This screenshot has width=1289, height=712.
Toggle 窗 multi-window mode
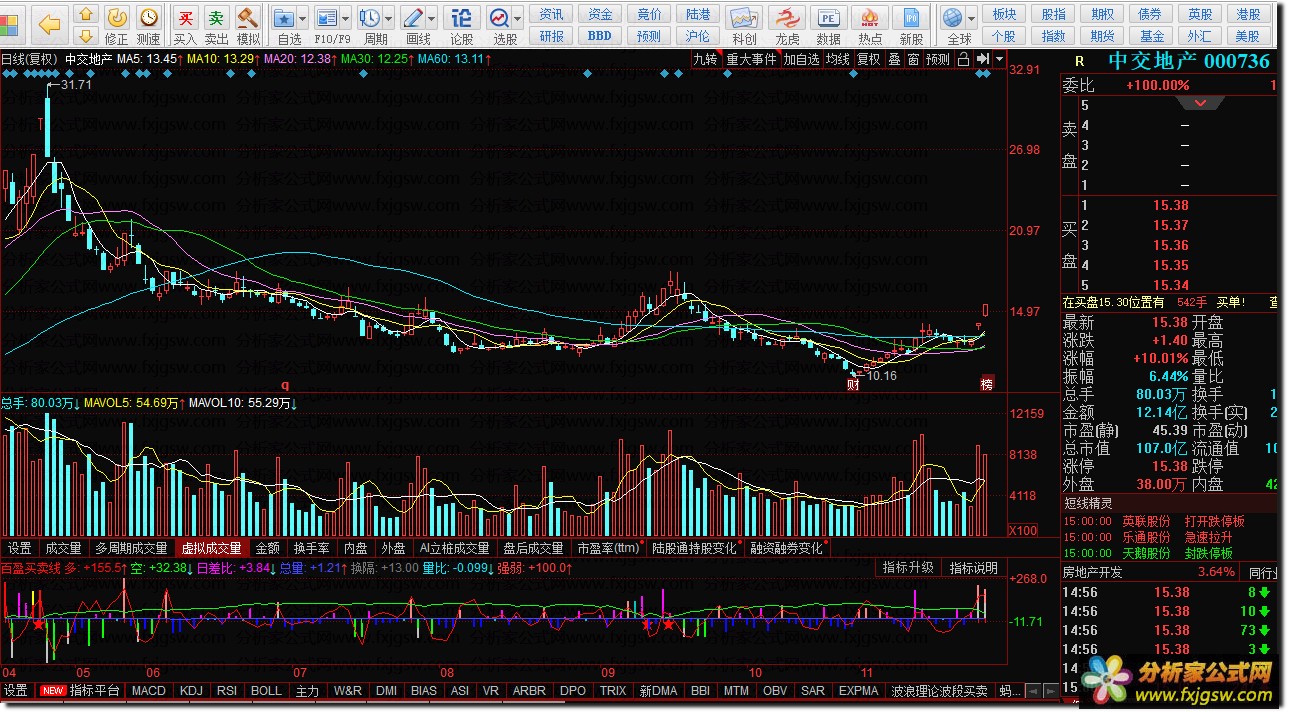[913, 59]
